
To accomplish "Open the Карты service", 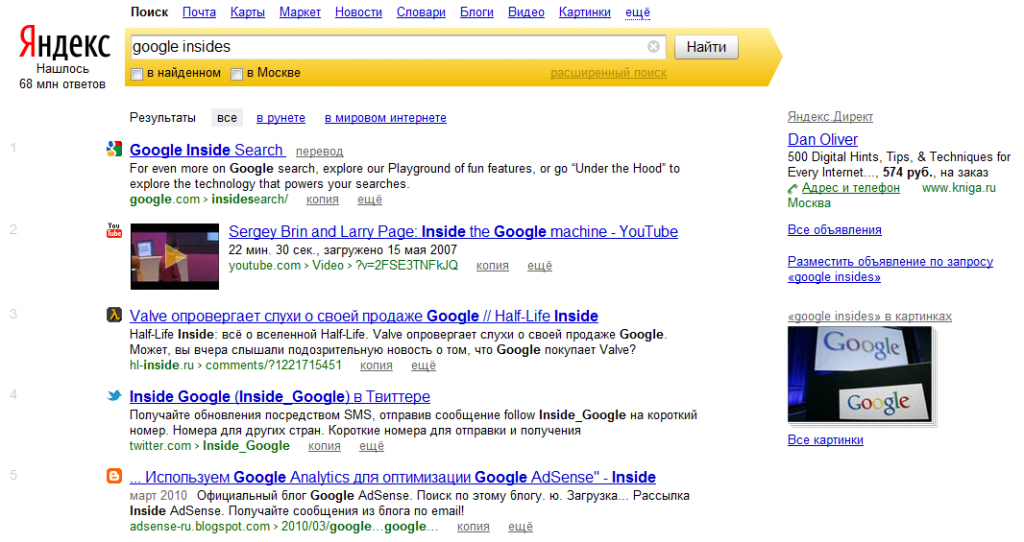I will pyautogui.click(x=248, y=12).
